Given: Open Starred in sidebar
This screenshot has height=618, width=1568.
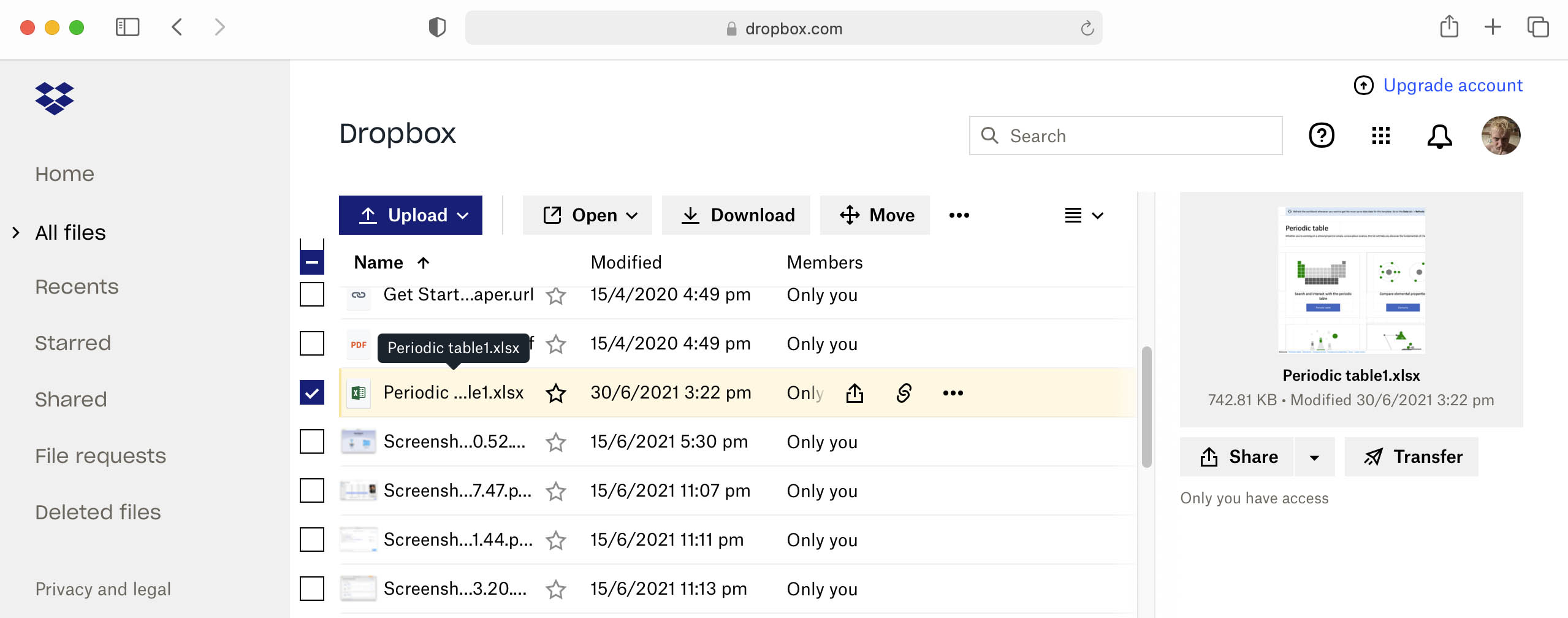Looking at the screenshot, I should tap(72, 343).
